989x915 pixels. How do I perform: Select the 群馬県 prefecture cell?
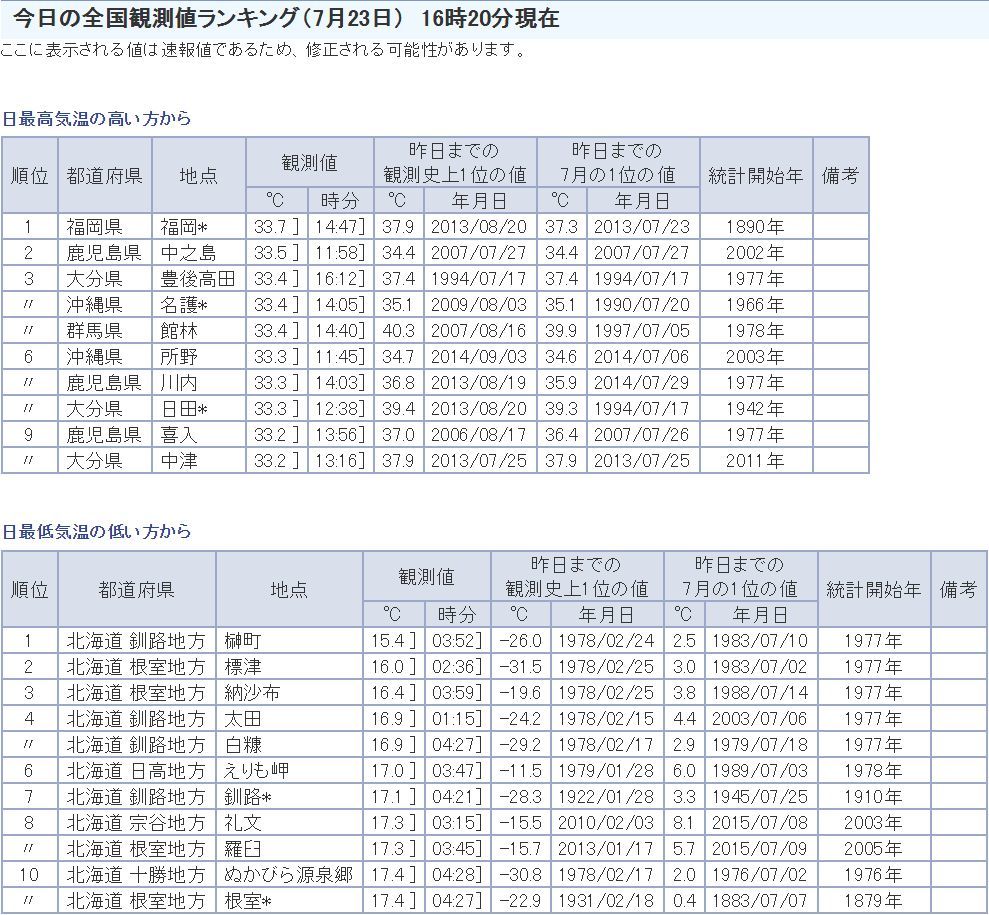click(x=95, y=331)
